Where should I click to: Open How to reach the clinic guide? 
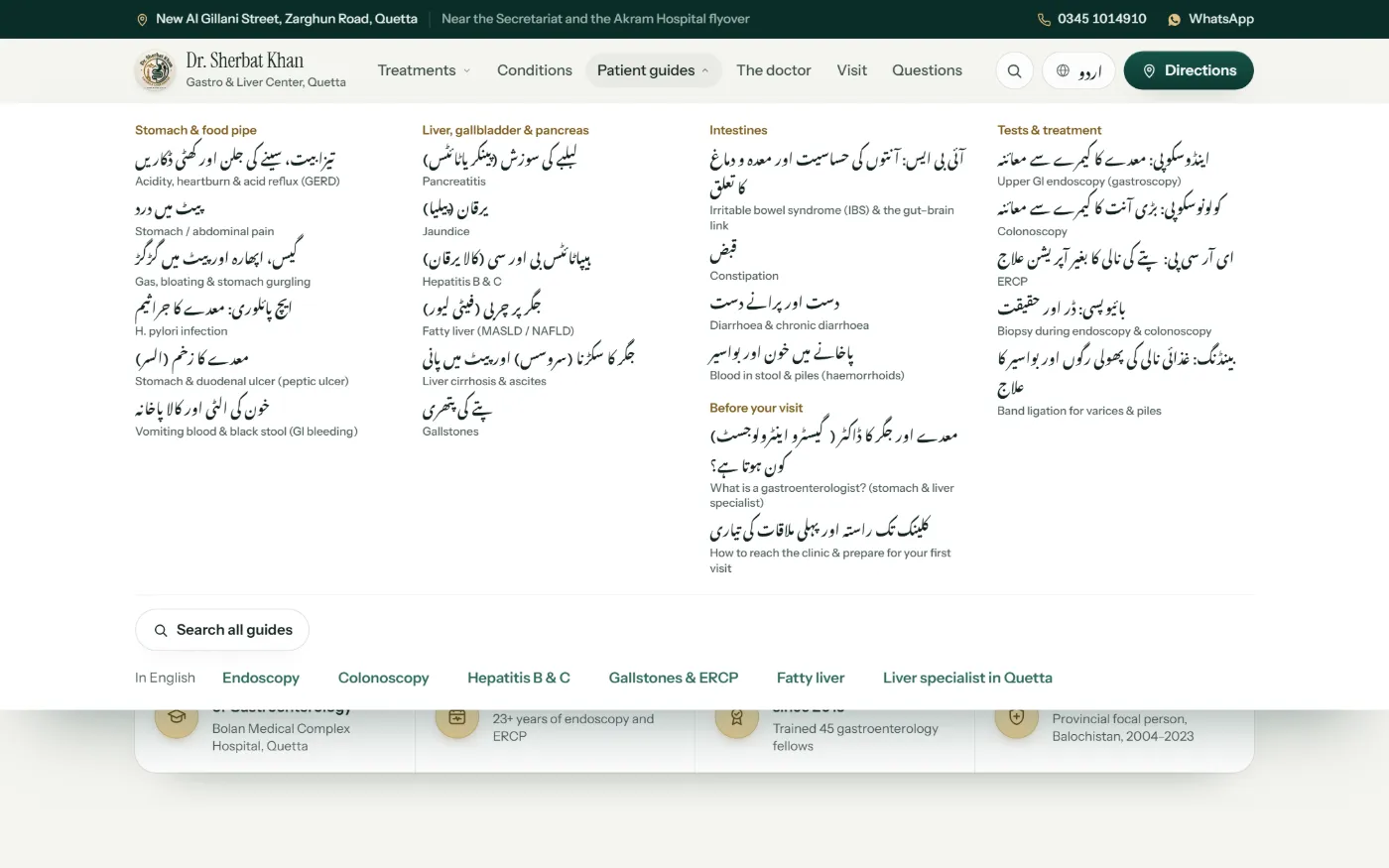(831, 547)
